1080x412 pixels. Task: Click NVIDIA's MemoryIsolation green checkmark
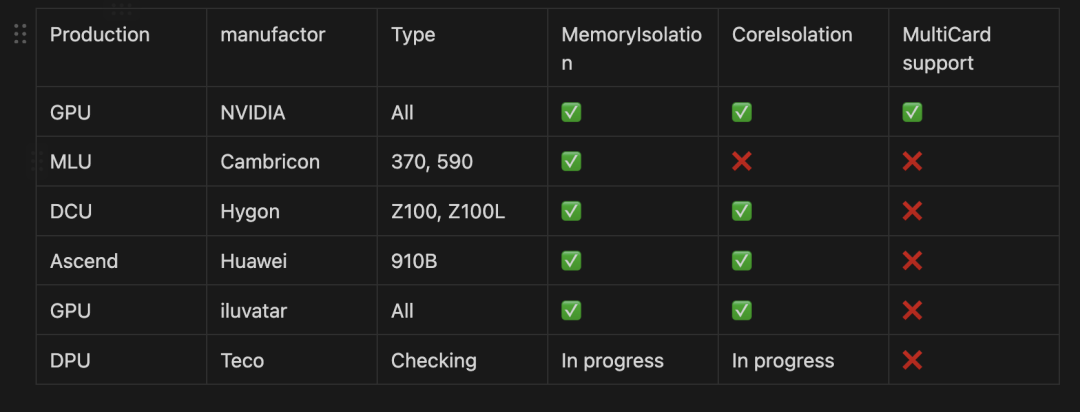pyautogui.click(x=571, y=112)
